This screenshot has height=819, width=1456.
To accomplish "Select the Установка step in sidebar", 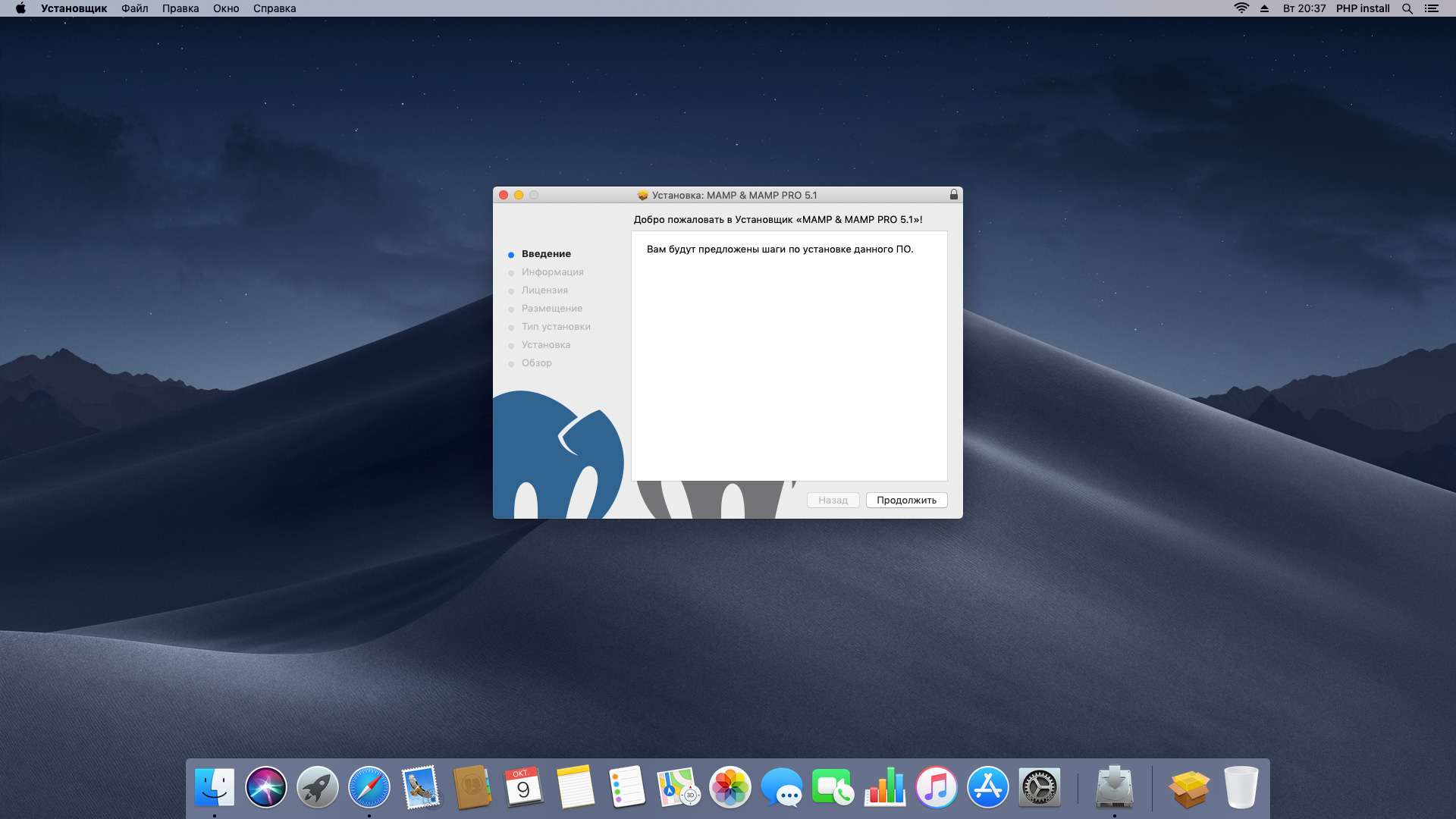I will 546,345.
